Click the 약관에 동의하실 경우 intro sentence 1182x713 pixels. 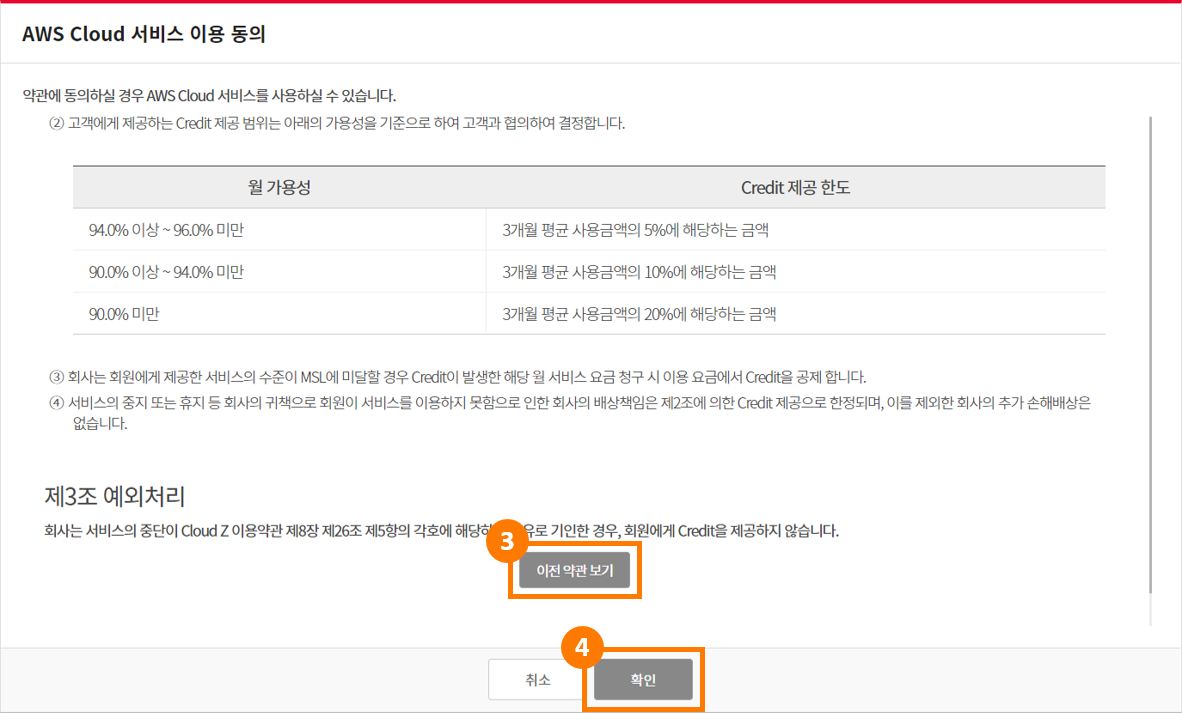[x=210, y=96]
